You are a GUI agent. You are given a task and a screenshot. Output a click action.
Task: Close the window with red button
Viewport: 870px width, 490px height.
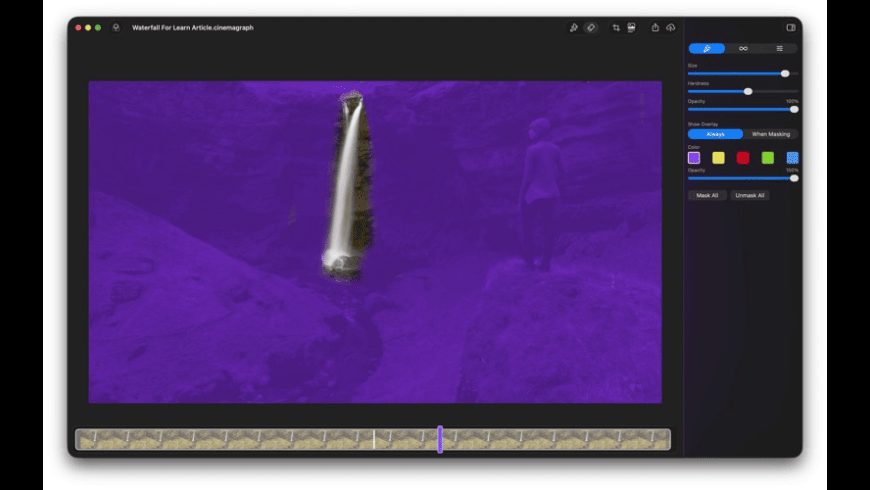(78, 28)
